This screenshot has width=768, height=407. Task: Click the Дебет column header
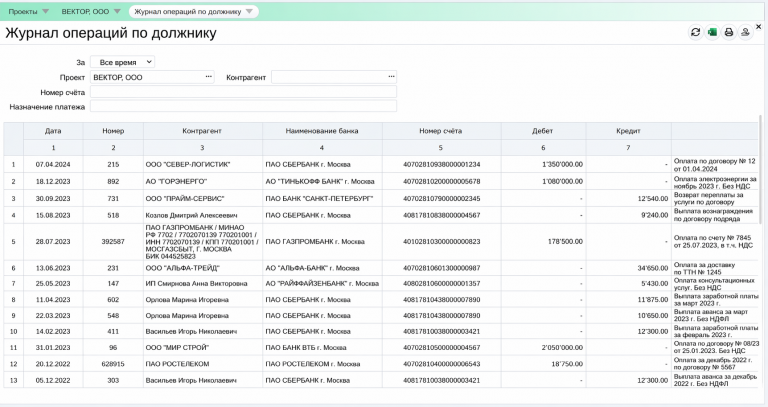click(543, 131)
